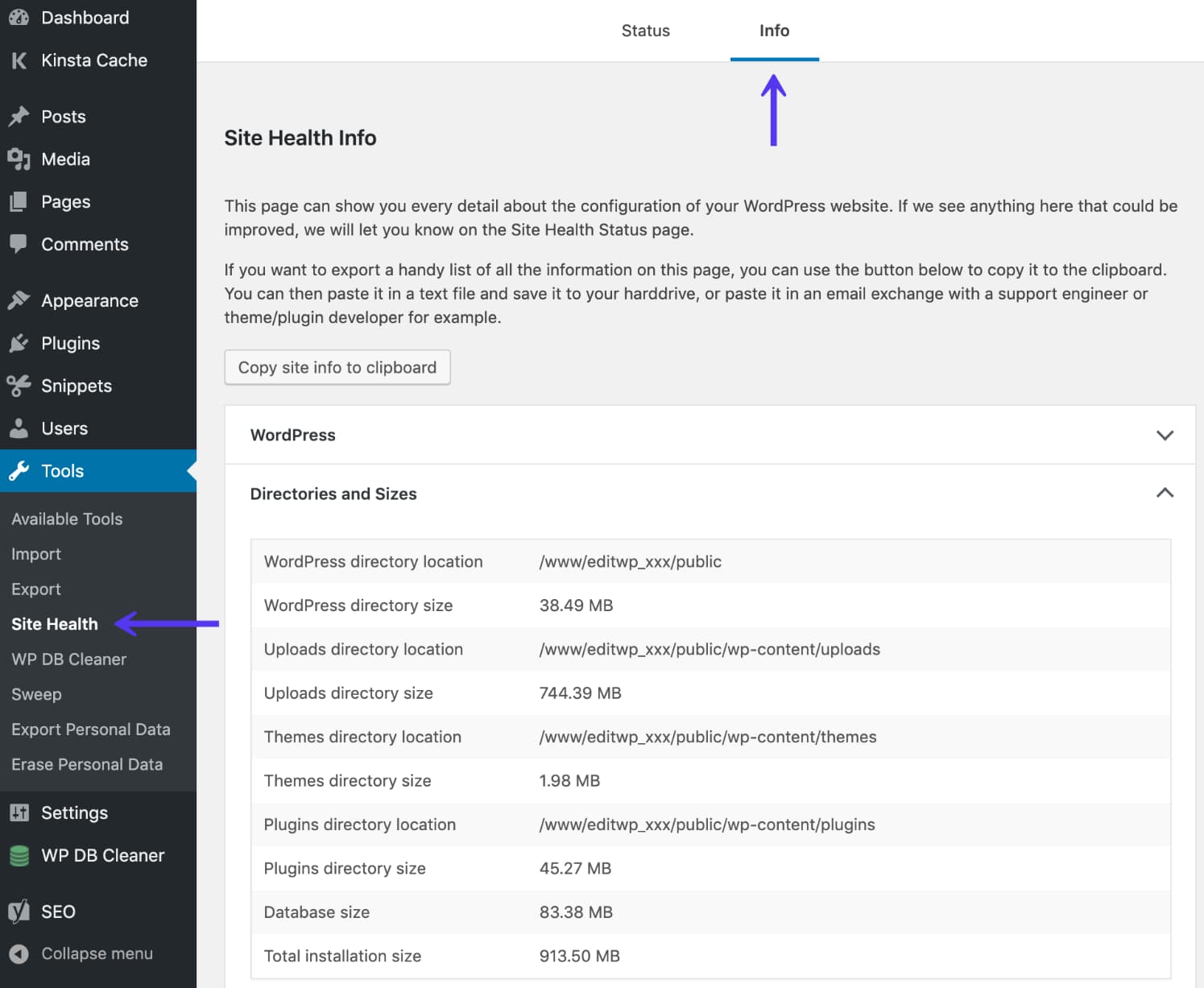Open the WP DB Cleaner green database icon
The height and width of the screenshot is (988, 1204).
click(x=19, y=855)
